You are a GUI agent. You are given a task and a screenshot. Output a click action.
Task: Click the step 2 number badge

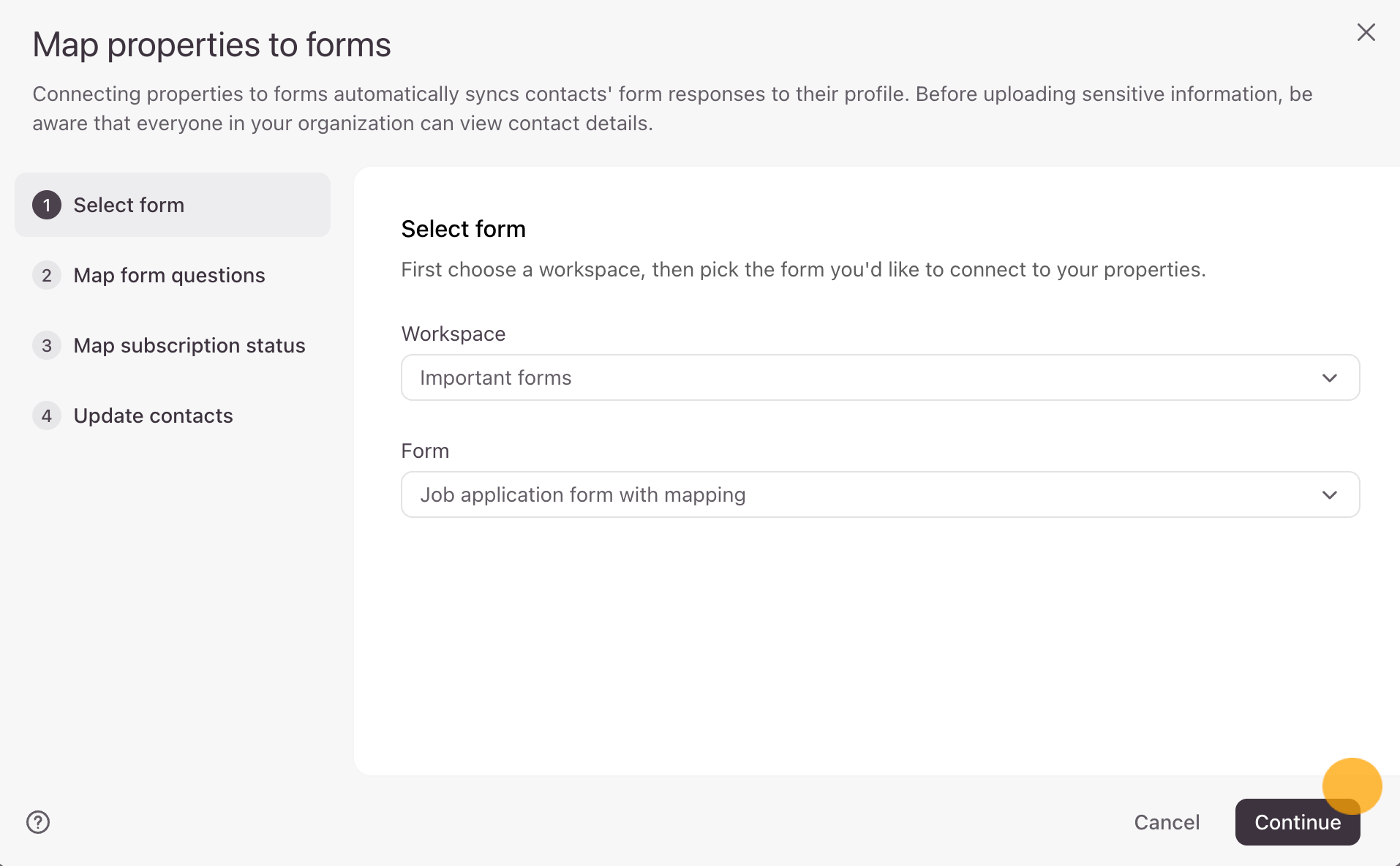(x=47, y=276)
